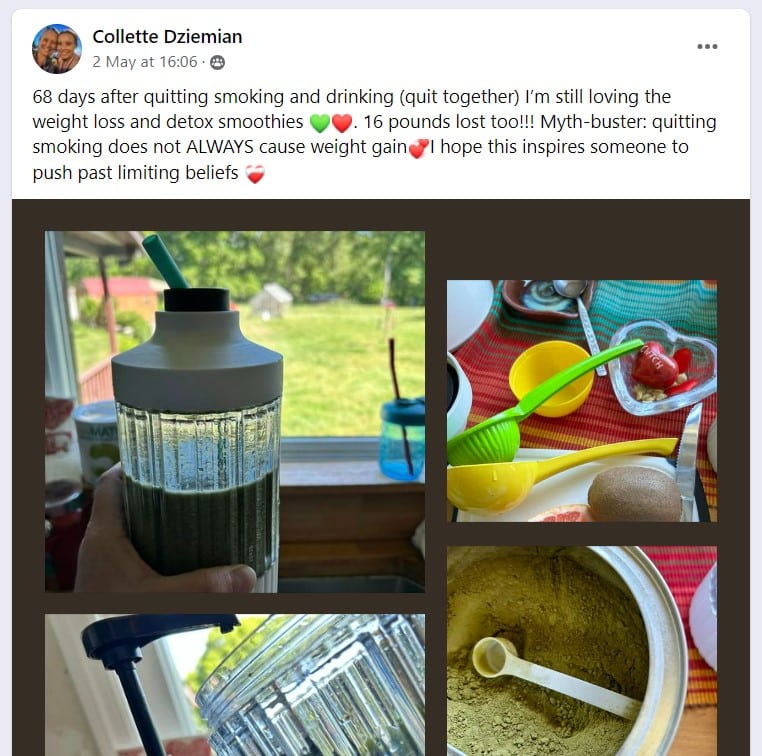Open the post options three-dot menu
The image size is (762, 756).
(x=707, y=47)
